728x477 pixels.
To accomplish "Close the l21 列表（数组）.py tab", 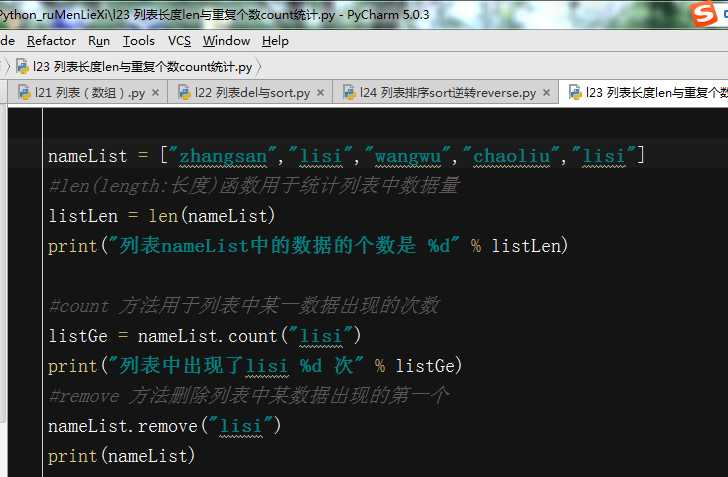I will [156, 93].
